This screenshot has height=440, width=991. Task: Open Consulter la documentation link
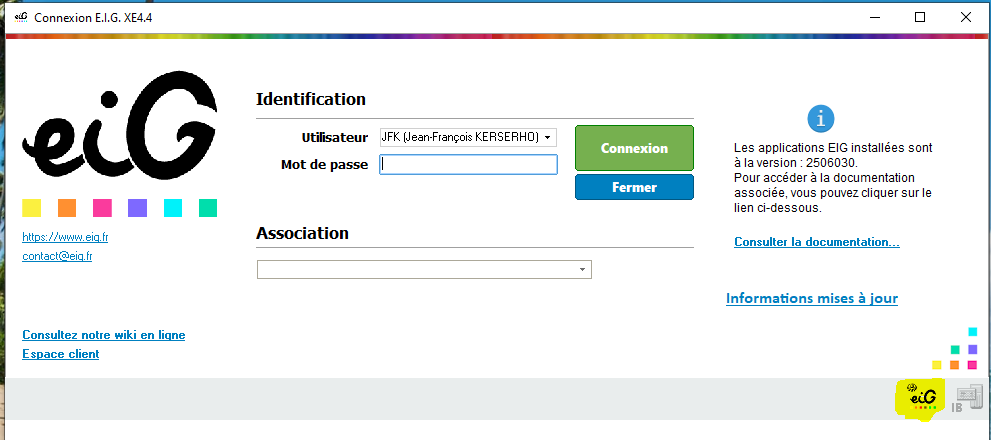(x=817, y=242)
